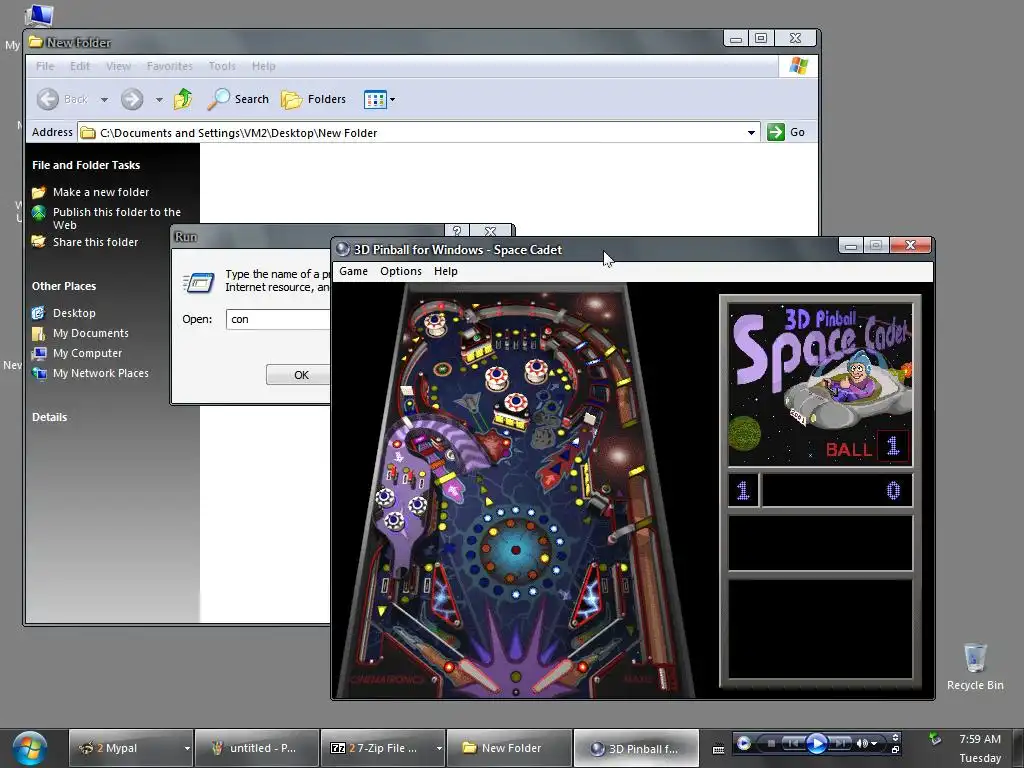Expand the Mypal taskbar group arrow

point(187,748)
